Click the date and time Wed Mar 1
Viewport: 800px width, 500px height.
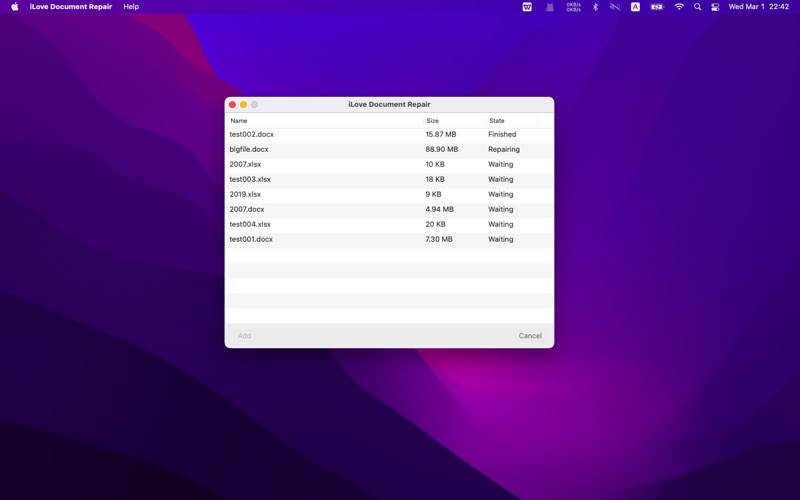[x=759, y=7]
